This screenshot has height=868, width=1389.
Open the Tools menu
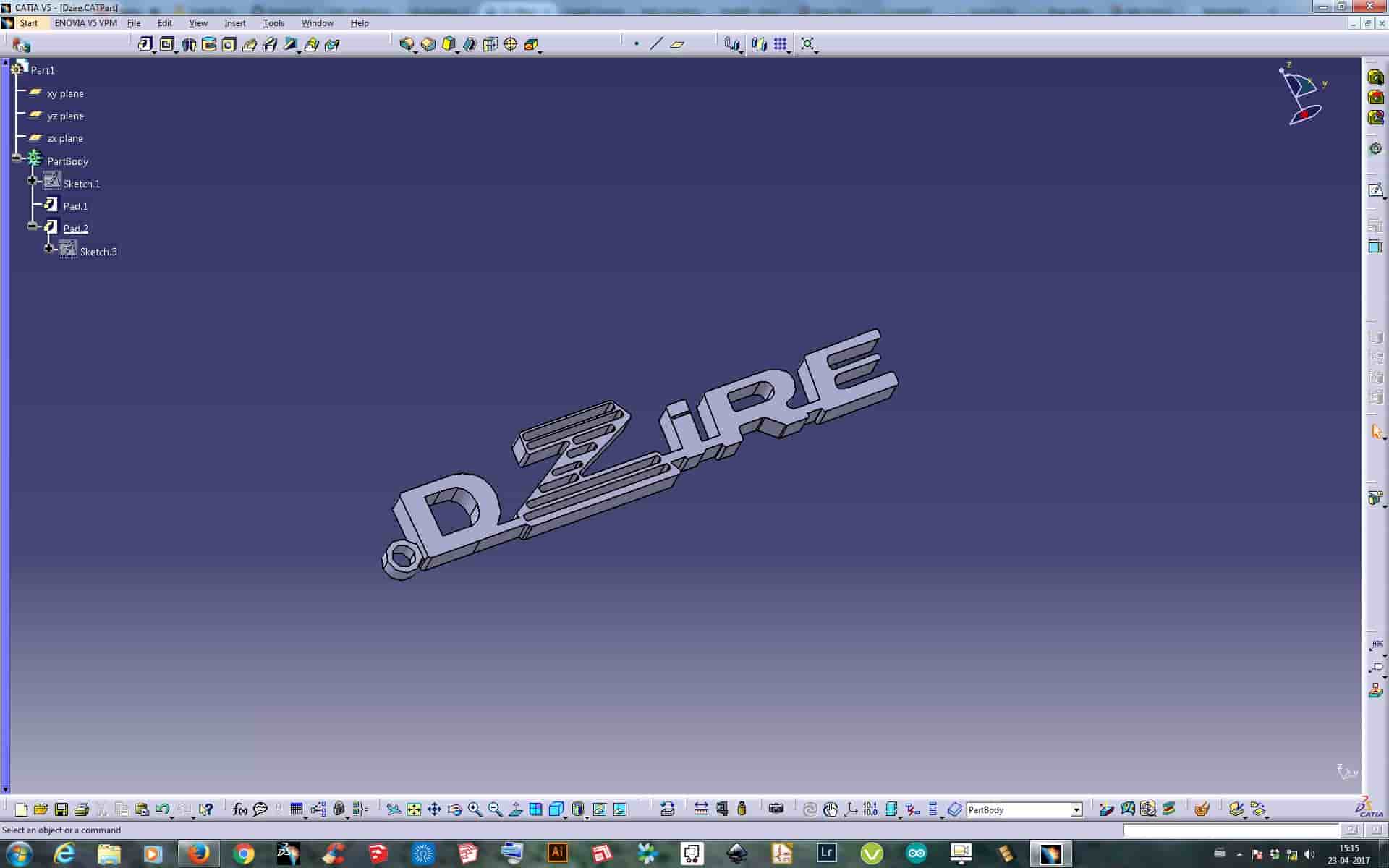[273, 23]
